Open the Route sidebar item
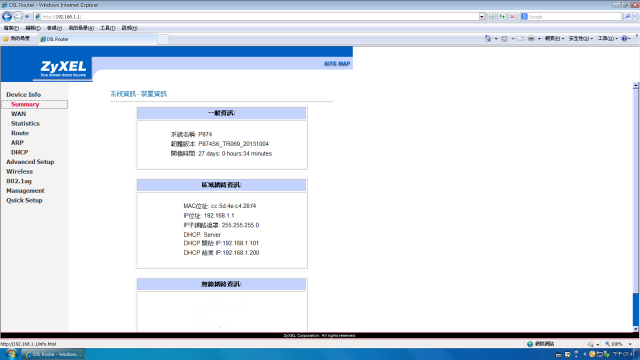Screen dimensions: 640x360 pos(20,133)
